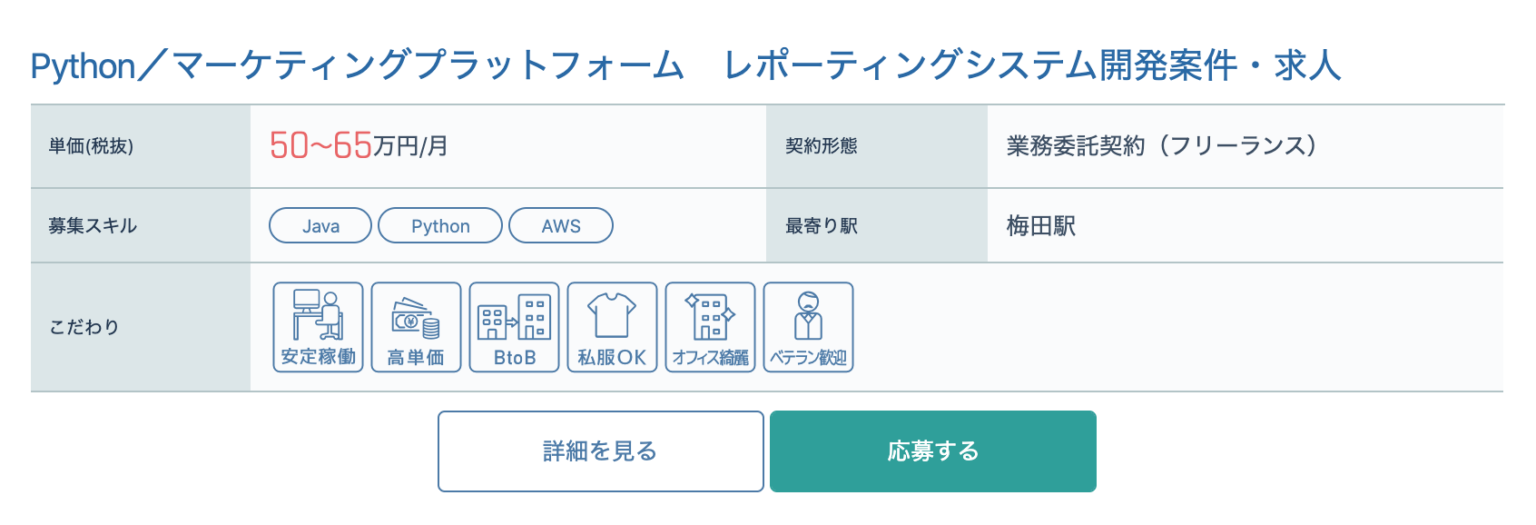This screenshot has width=1536, height=525.
Task: Select the 契約形態 header cell
Action: 877,146
